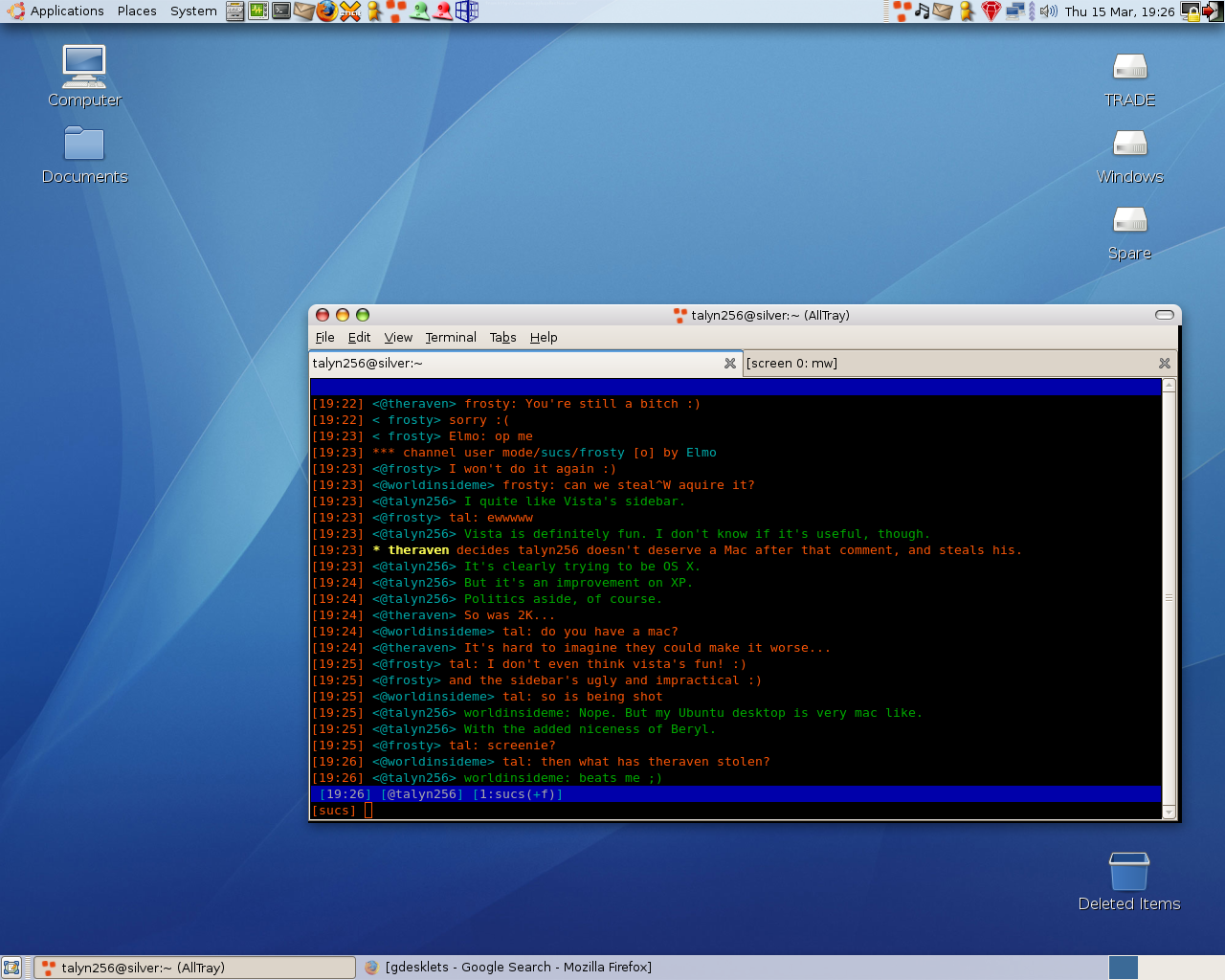Viewport: 1225px width, 980px height.
Task: Open the Windows drive icon
Action: [1129, 156]
